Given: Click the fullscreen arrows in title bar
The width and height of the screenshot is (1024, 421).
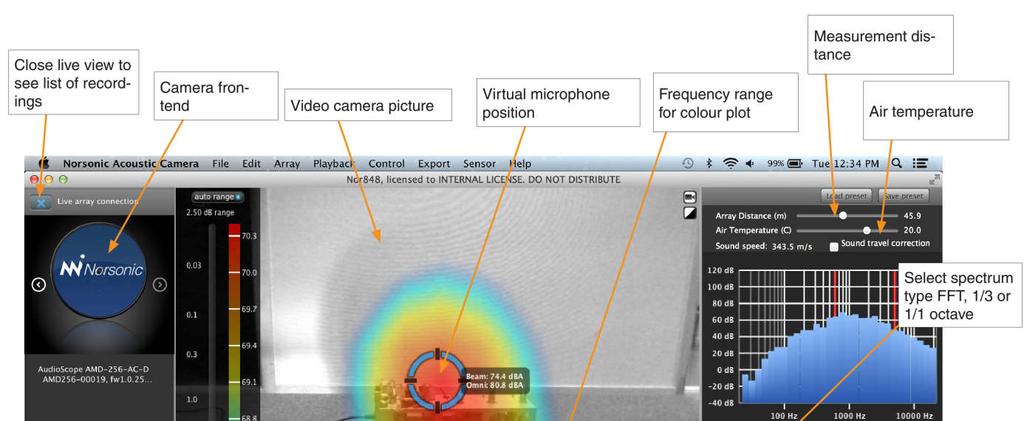Looking at the screenshot, I should [x=935, y=179].
